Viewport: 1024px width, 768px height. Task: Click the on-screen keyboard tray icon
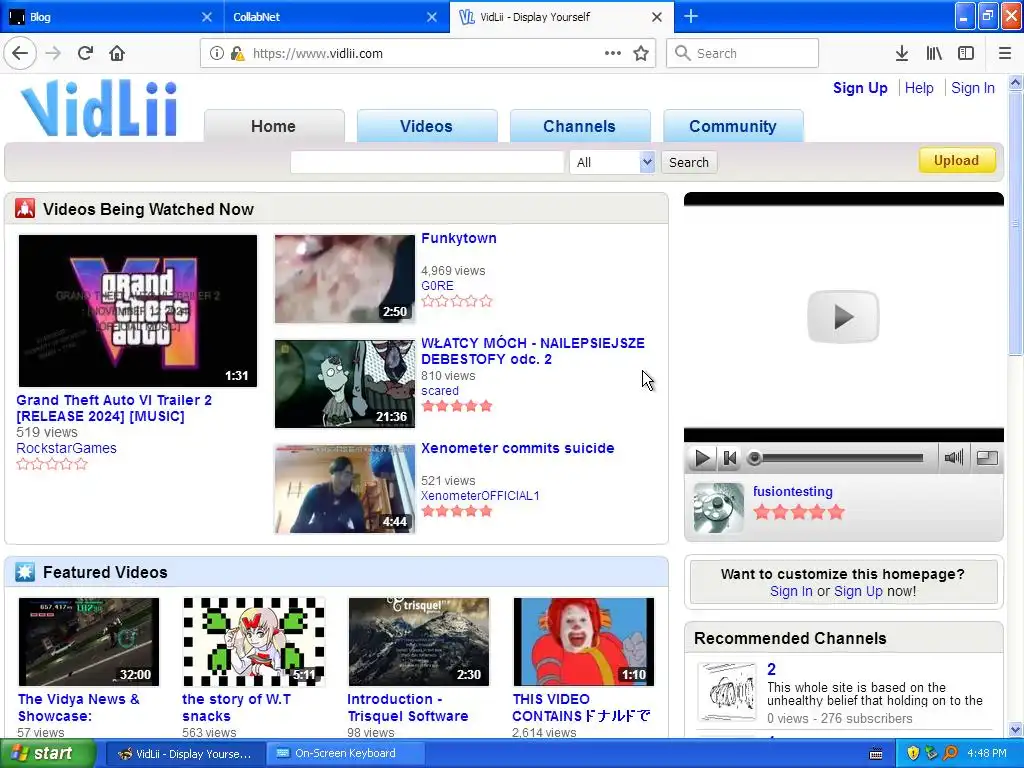tap(876, 754)
